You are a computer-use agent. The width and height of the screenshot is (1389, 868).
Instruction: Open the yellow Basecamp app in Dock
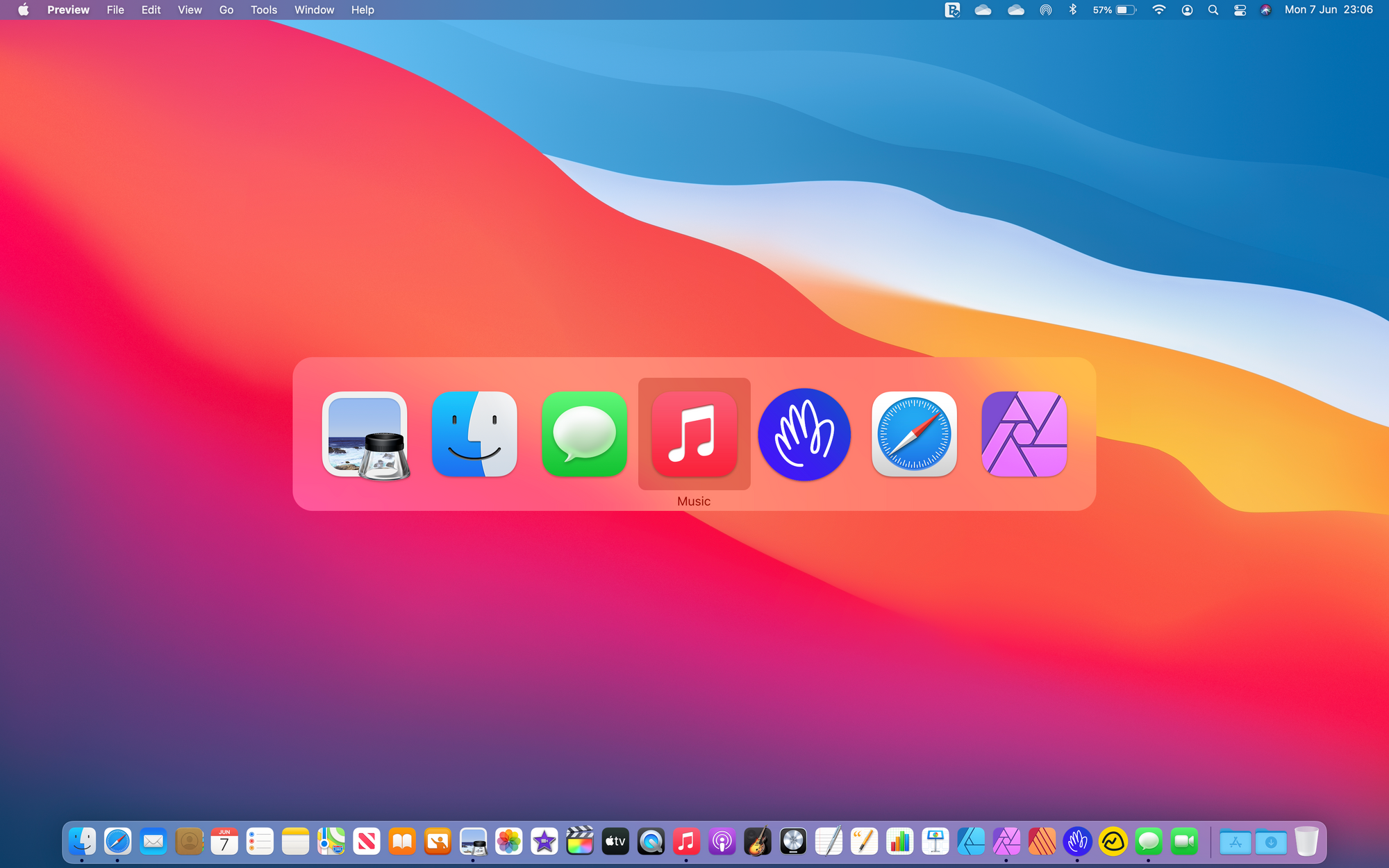coord(1113,842)
